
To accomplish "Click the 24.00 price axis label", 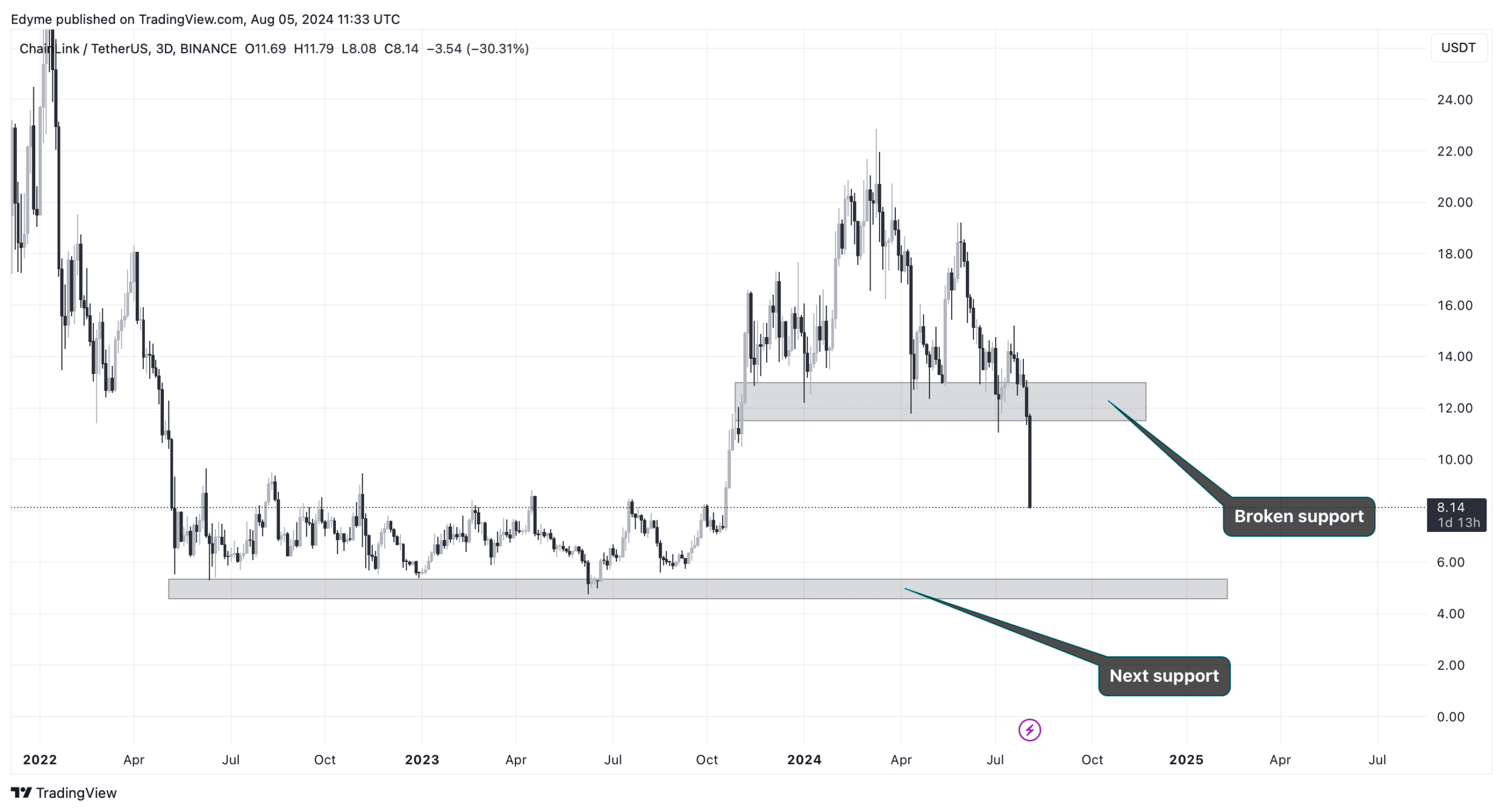I will point(1455,100).
